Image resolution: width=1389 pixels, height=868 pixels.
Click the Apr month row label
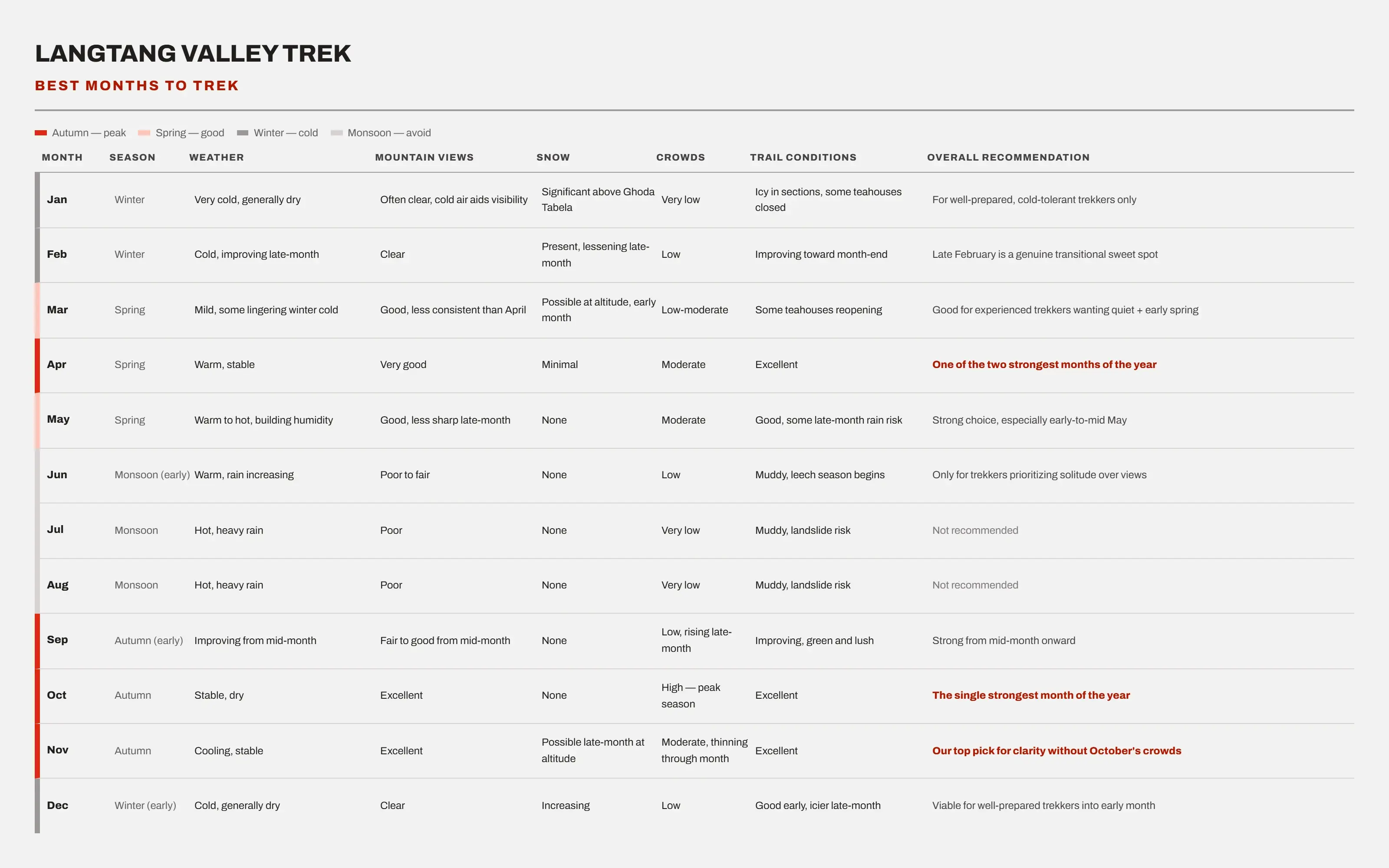pyautogui.click(x=56, y=365)
